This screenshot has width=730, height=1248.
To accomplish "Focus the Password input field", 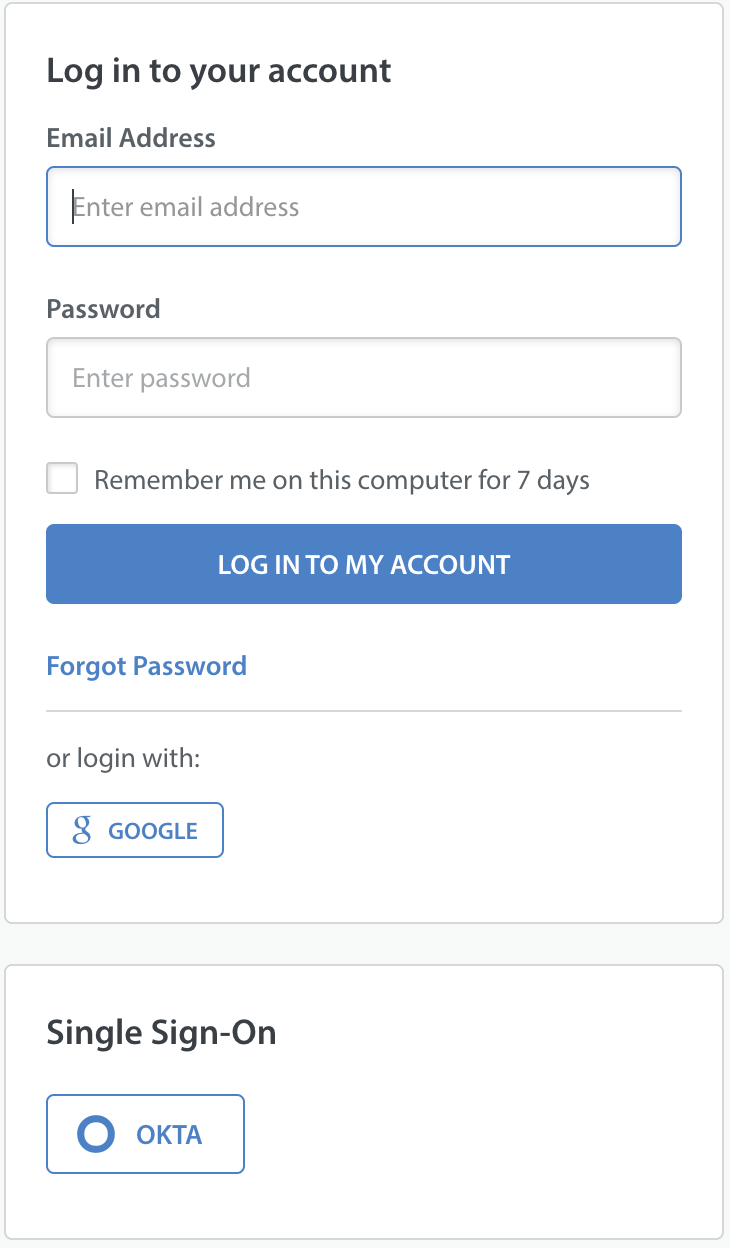I will click(364, 377).
